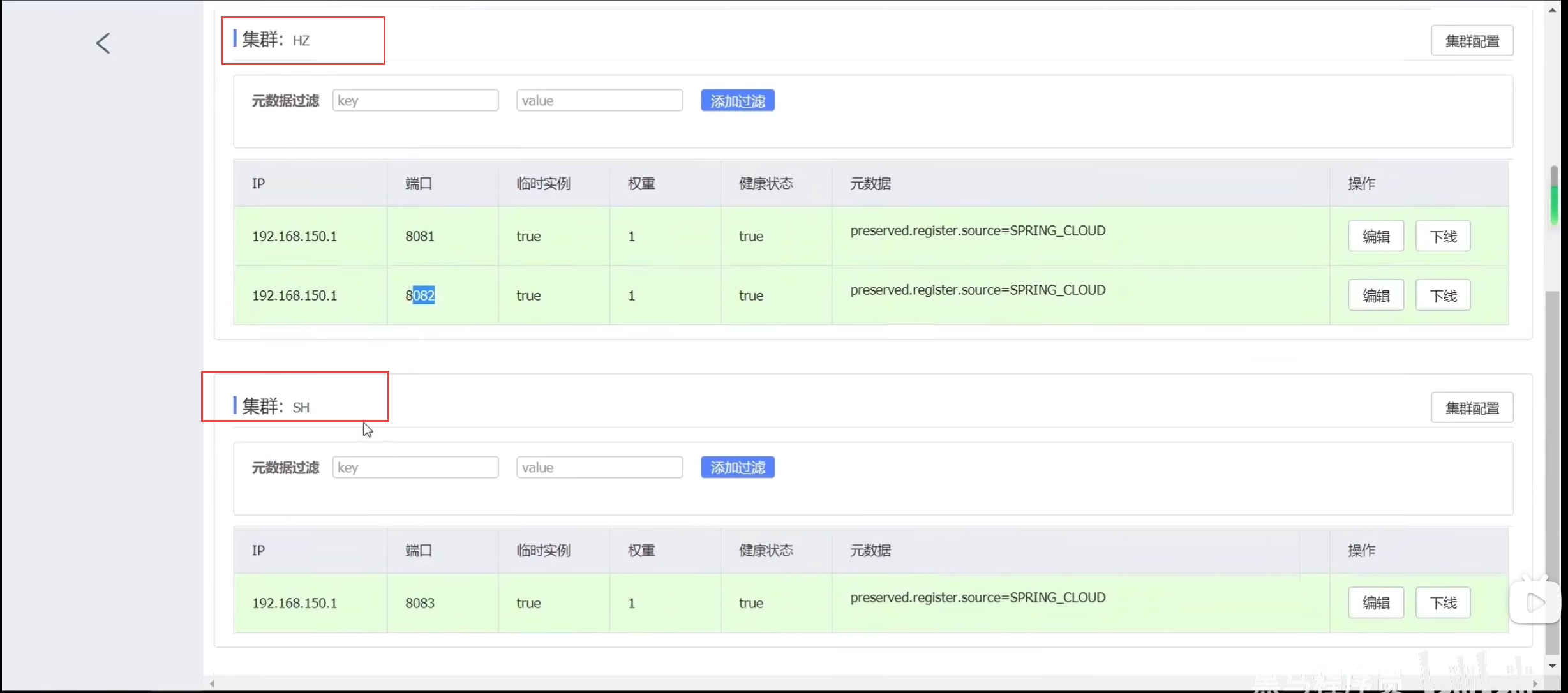1568x693 pixels.
Task: Edit the instance on port 8082
Action: point(1375,295)
